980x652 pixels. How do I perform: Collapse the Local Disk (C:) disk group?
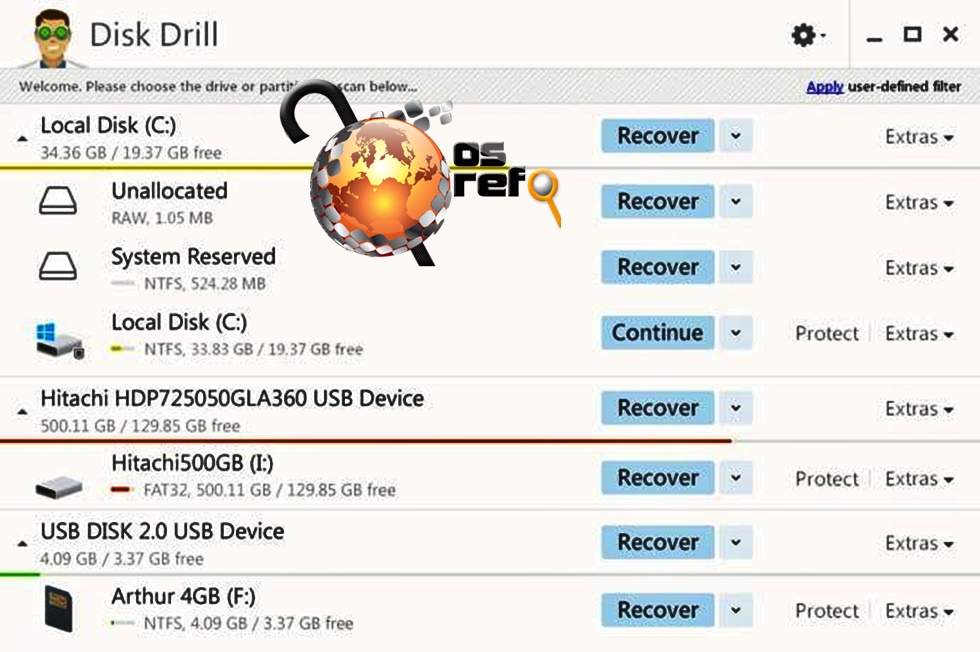click(x=22, y=138)
